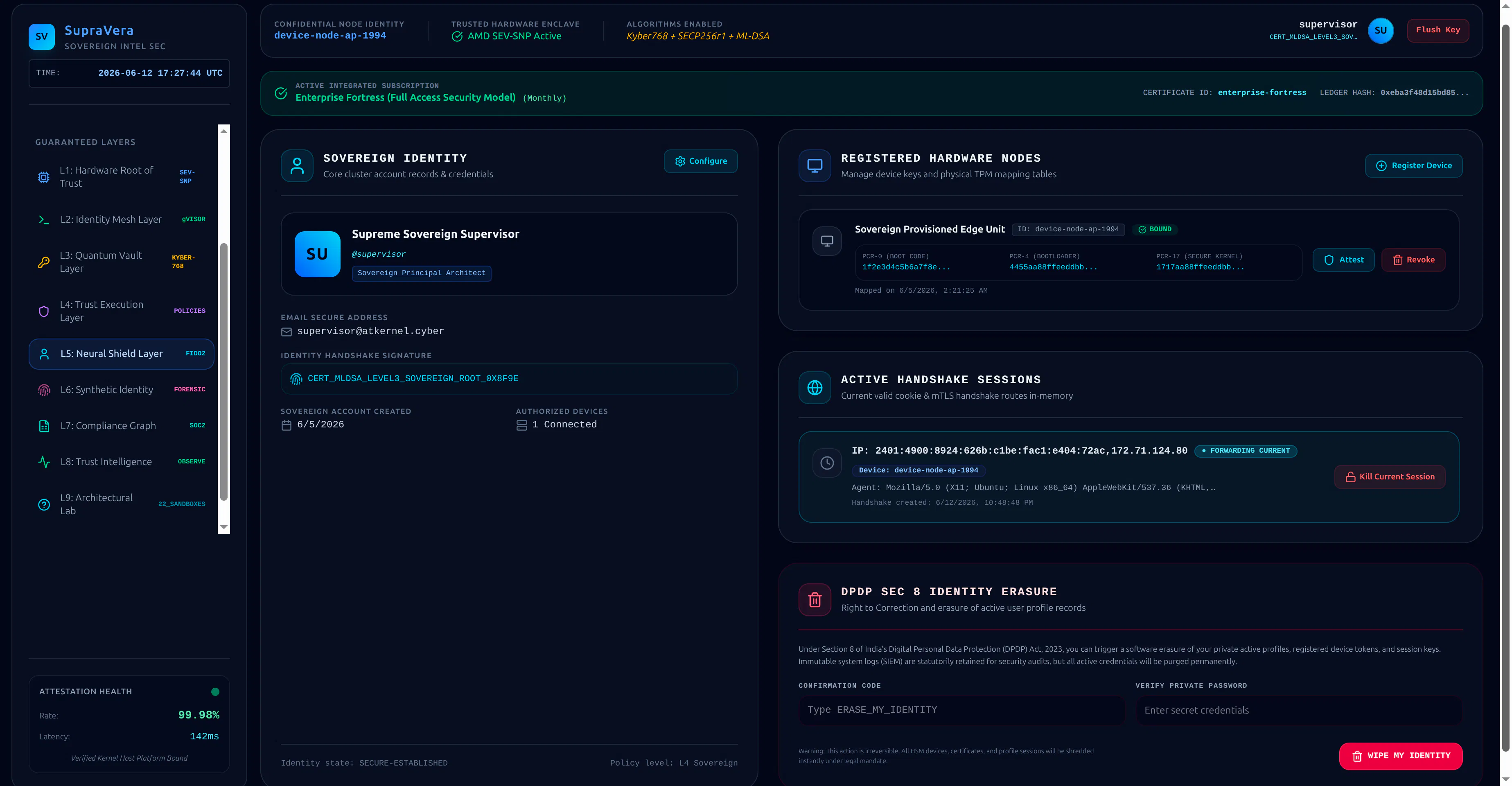Focus the Confirmation Code input field
1512x786 pixels.
tap(961, 710)
